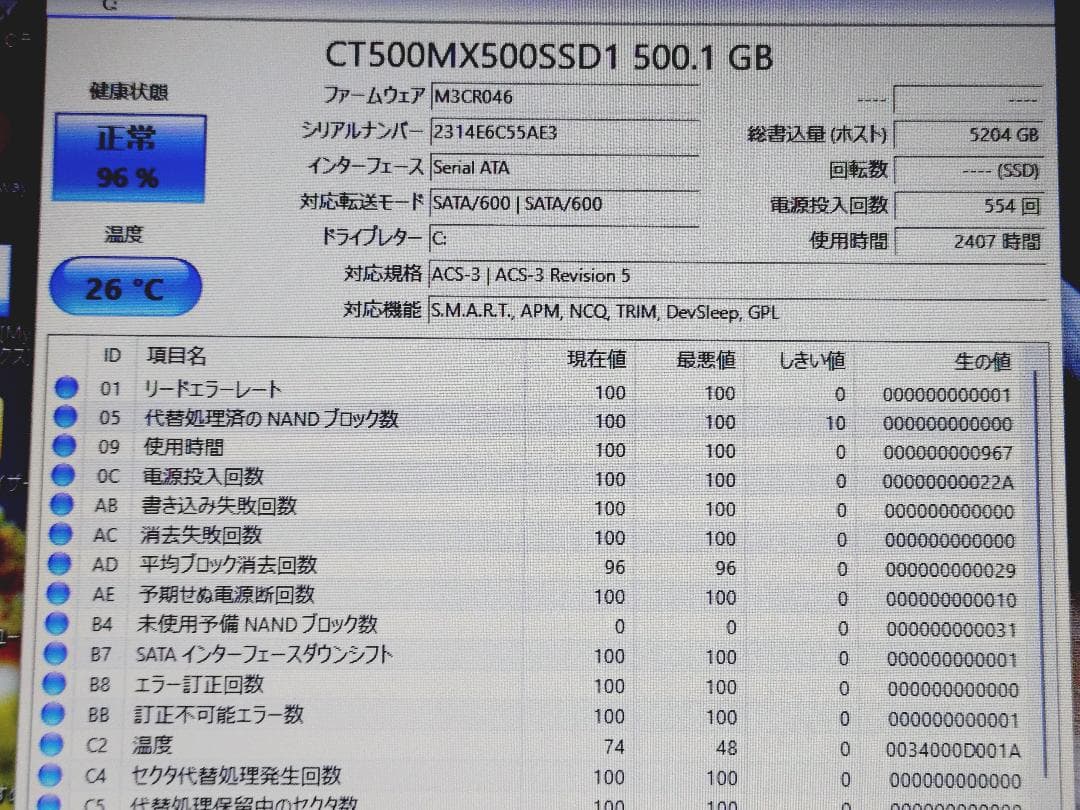Click the 26°C temperature display

(125, 287)
